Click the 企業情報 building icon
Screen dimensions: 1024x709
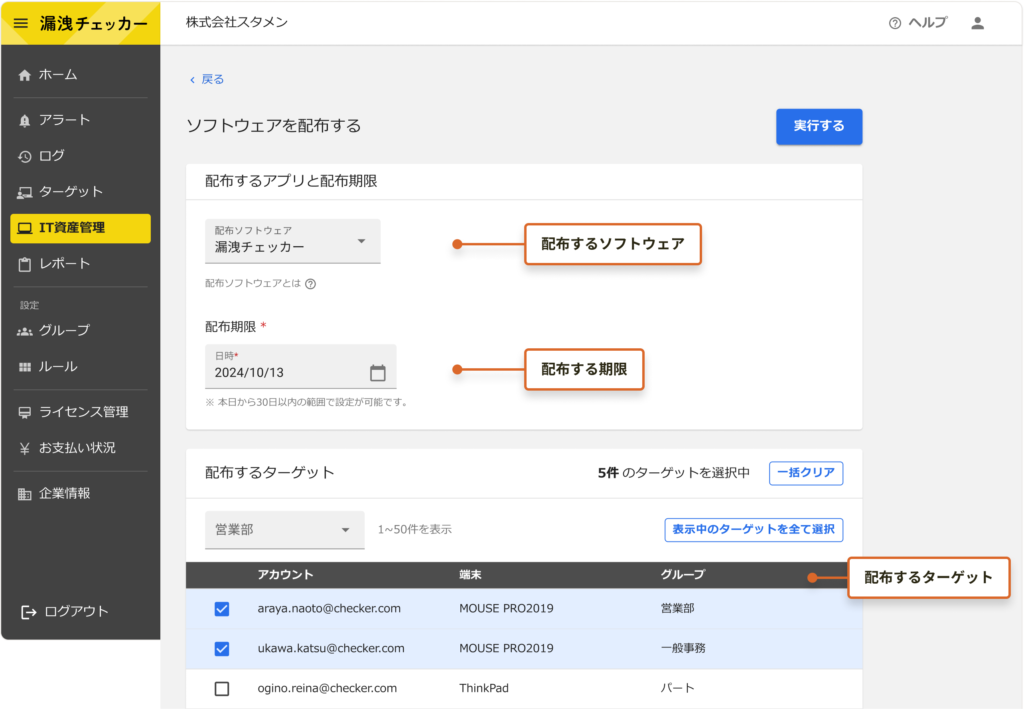click(x=25, y=494)
